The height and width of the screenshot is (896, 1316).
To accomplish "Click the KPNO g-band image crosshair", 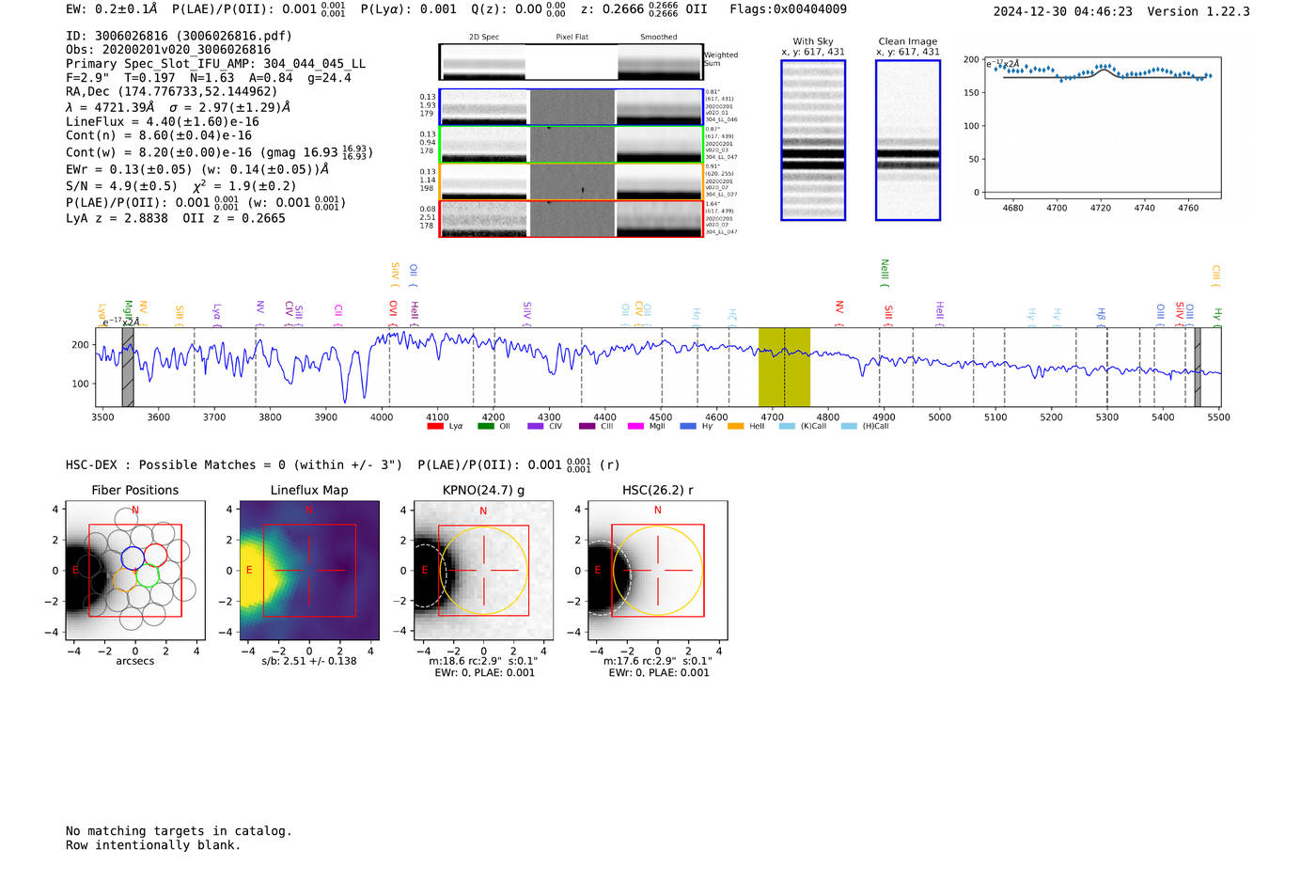I will coord(484,571).
